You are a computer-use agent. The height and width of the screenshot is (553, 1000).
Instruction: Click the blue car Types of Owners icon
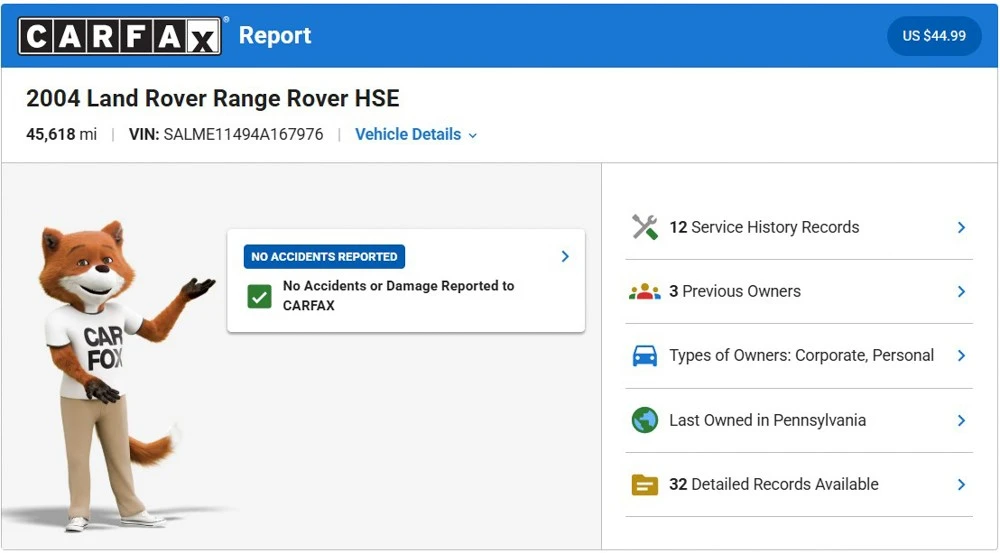[645, 356]
